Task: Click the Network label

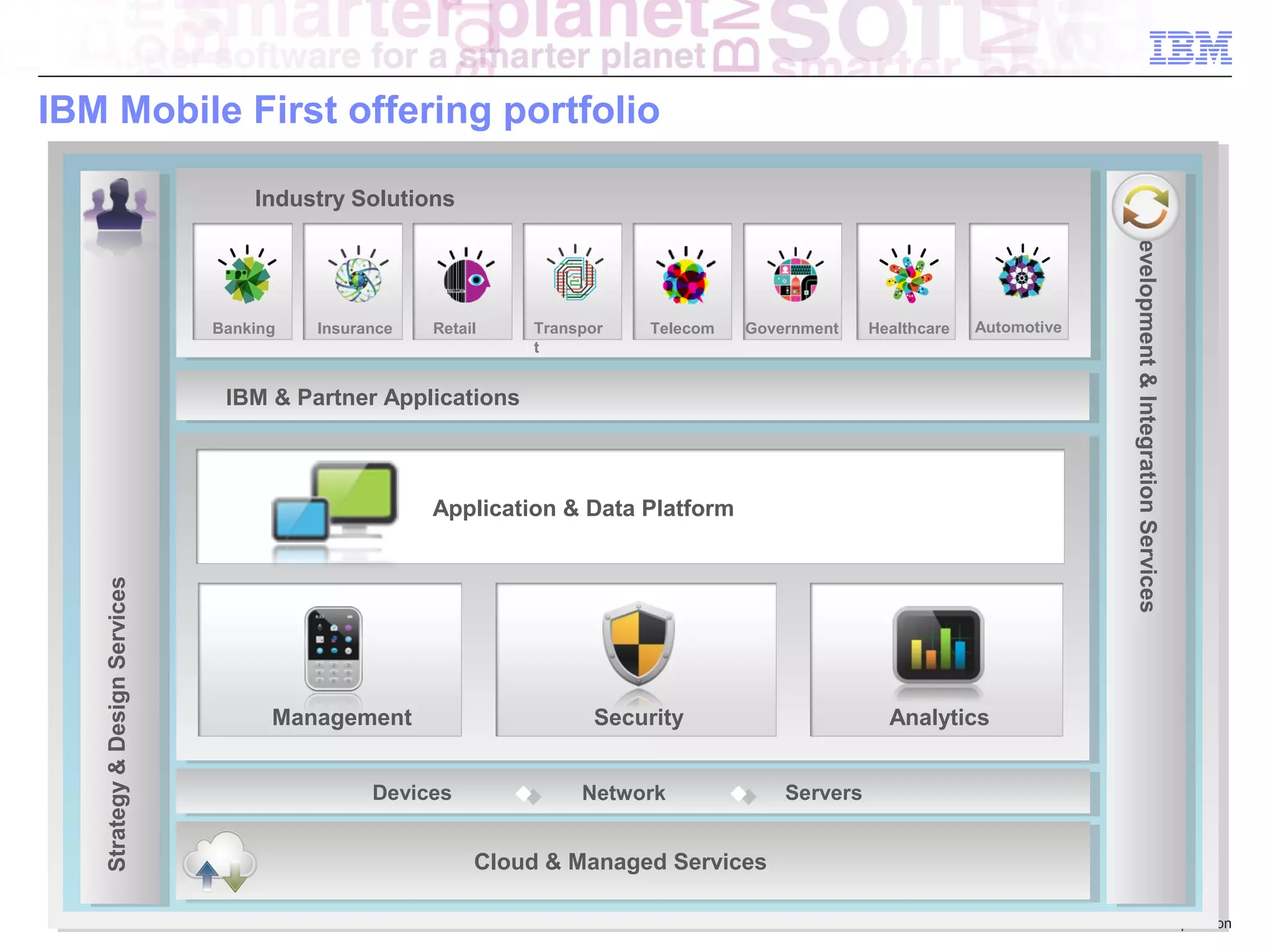Action: (623, 793)
